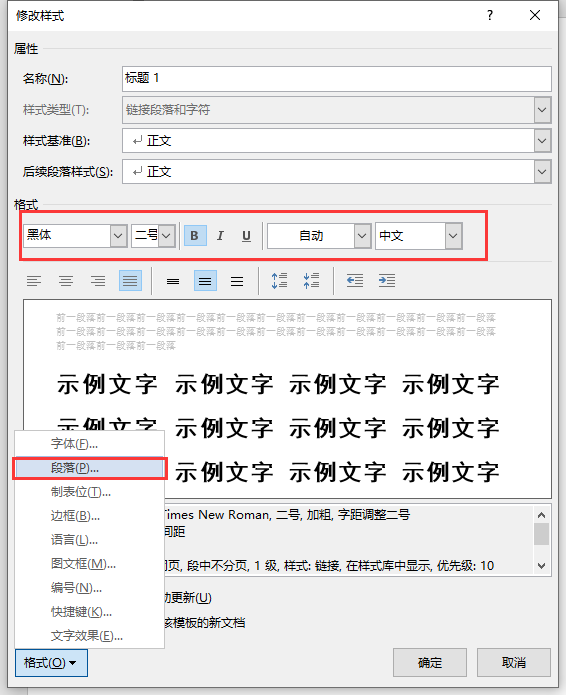Screen dimensions: 566x695
Task: Close the 修改样式 dialog
Action: [x=535, y=16]
